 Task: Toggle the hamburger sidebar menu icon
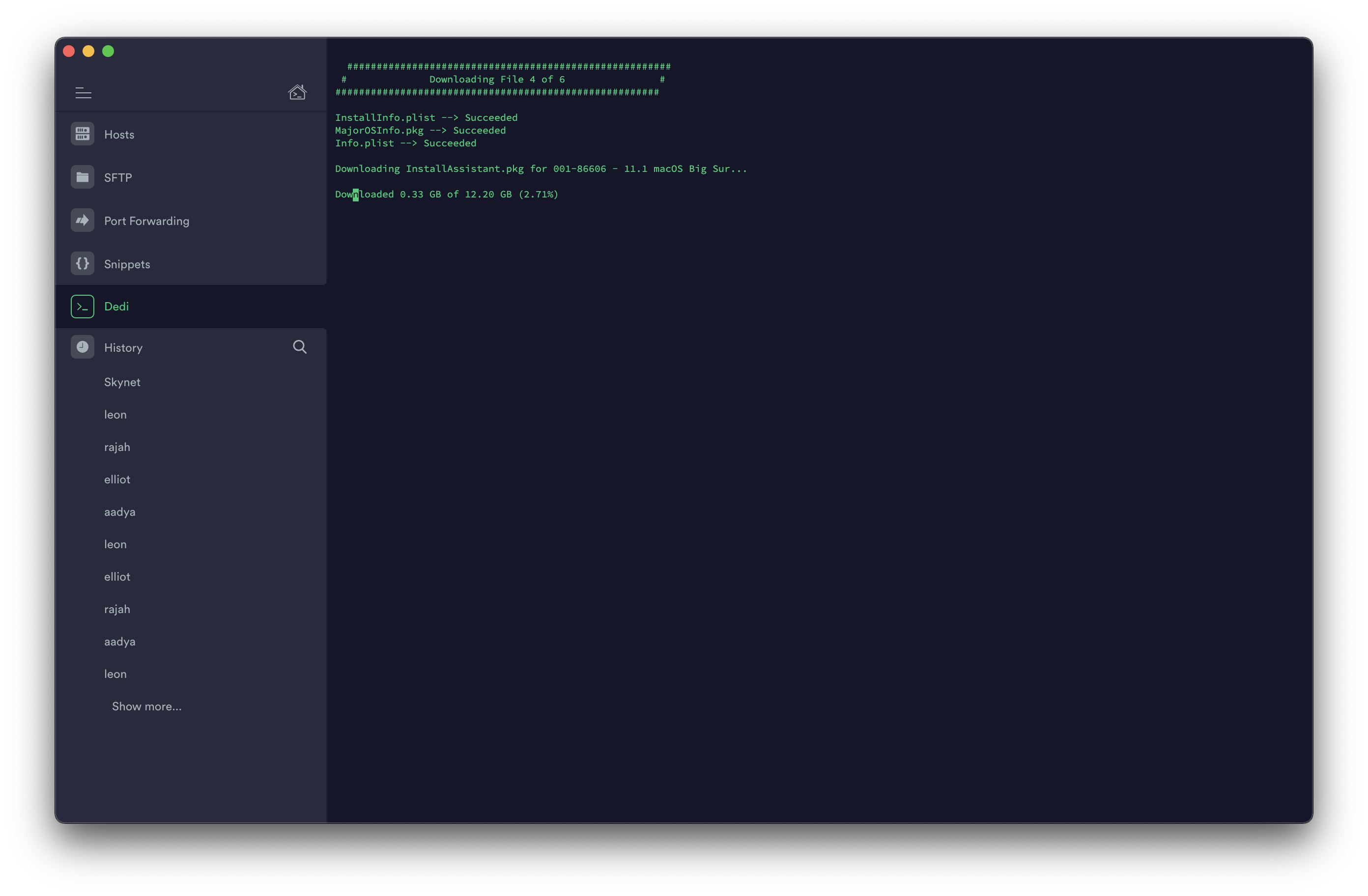(x=84, y=92)
